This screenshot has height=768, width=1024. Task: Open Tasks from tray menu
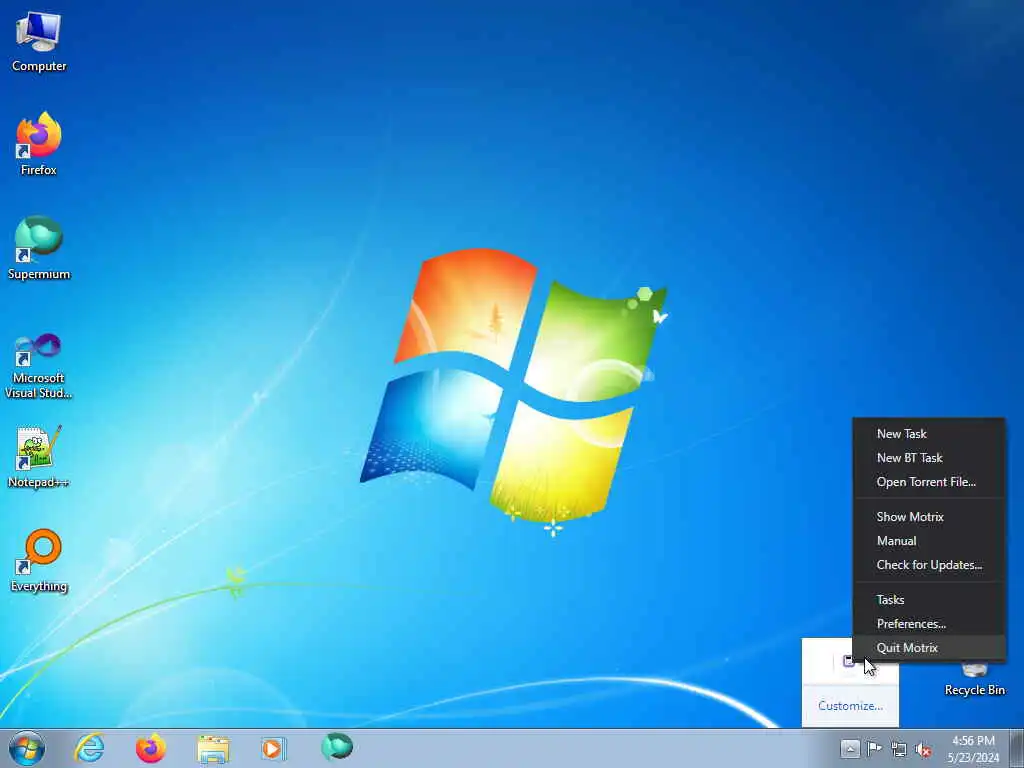coord(928,600)
